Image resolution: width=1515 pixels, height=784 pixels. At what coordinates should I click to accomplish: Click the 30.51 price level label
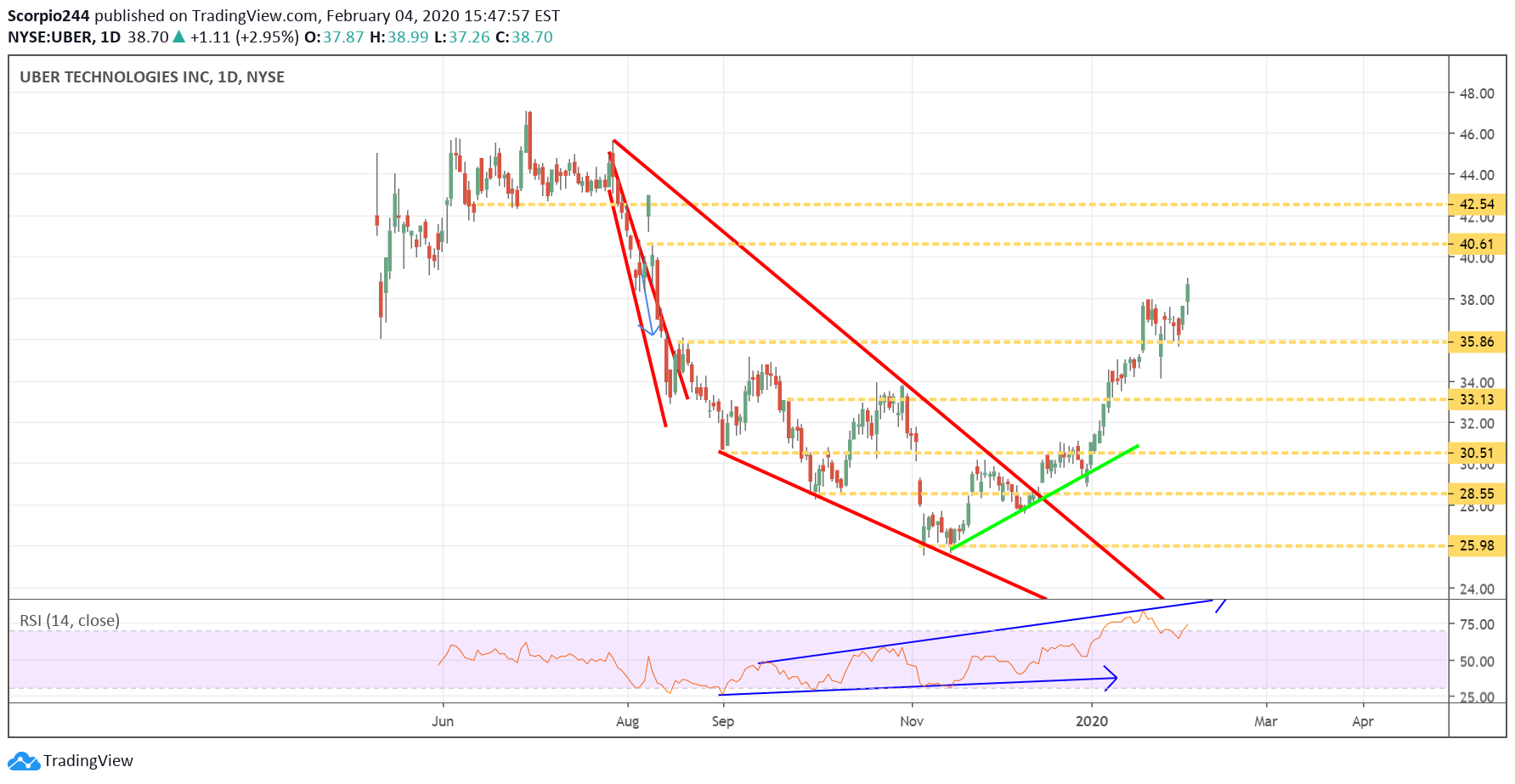click(1477, 454)
